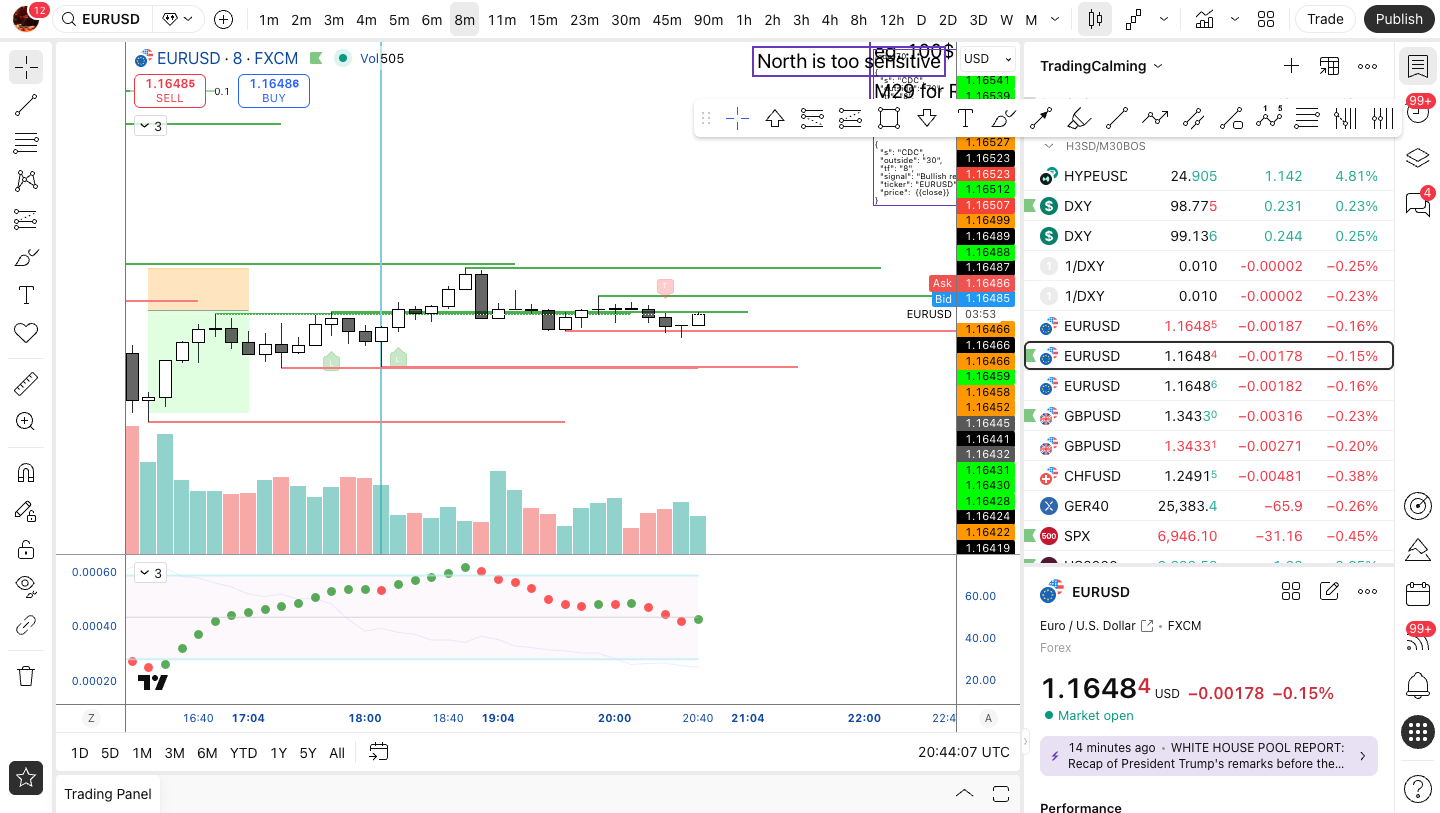The height and width of the screenshot is (813, 1440).
Task: Expand the Trading Panel with the chevron
Action: point(964,794)
